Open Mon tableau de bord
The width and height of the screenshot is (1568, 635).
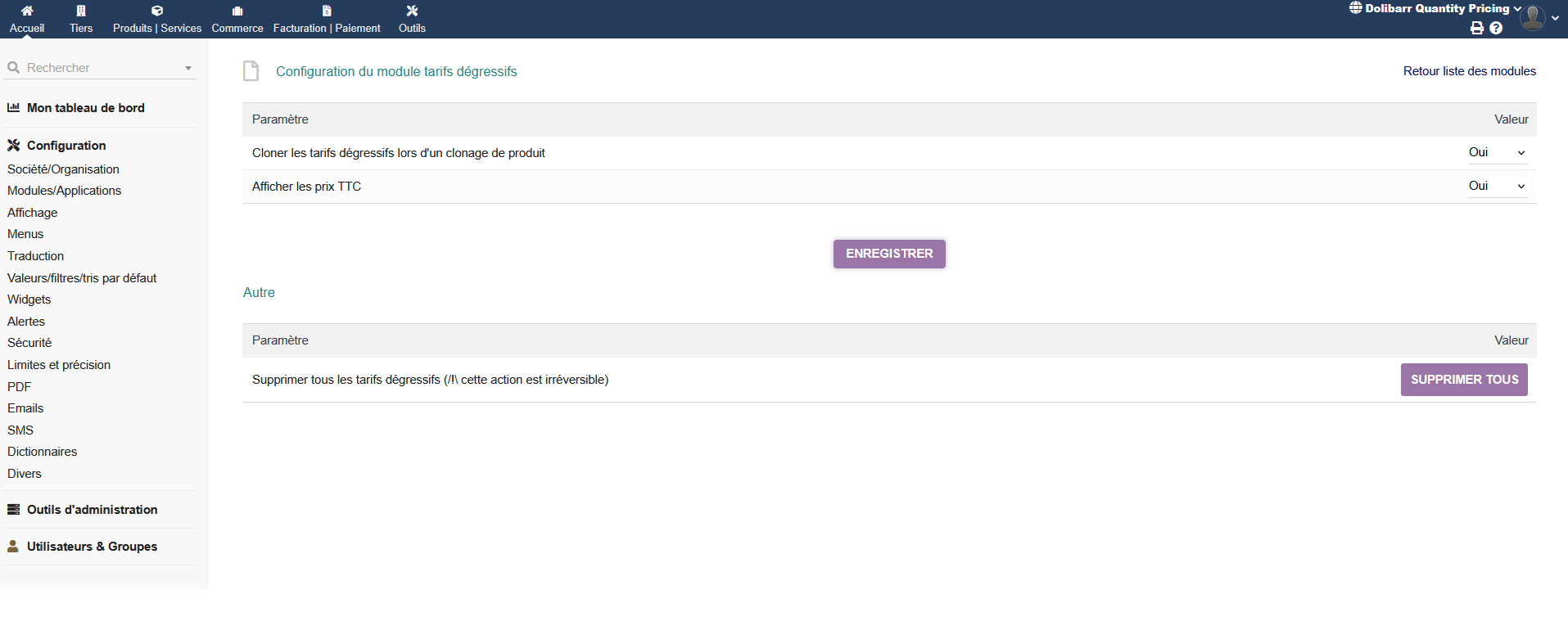tap(85, 108)
